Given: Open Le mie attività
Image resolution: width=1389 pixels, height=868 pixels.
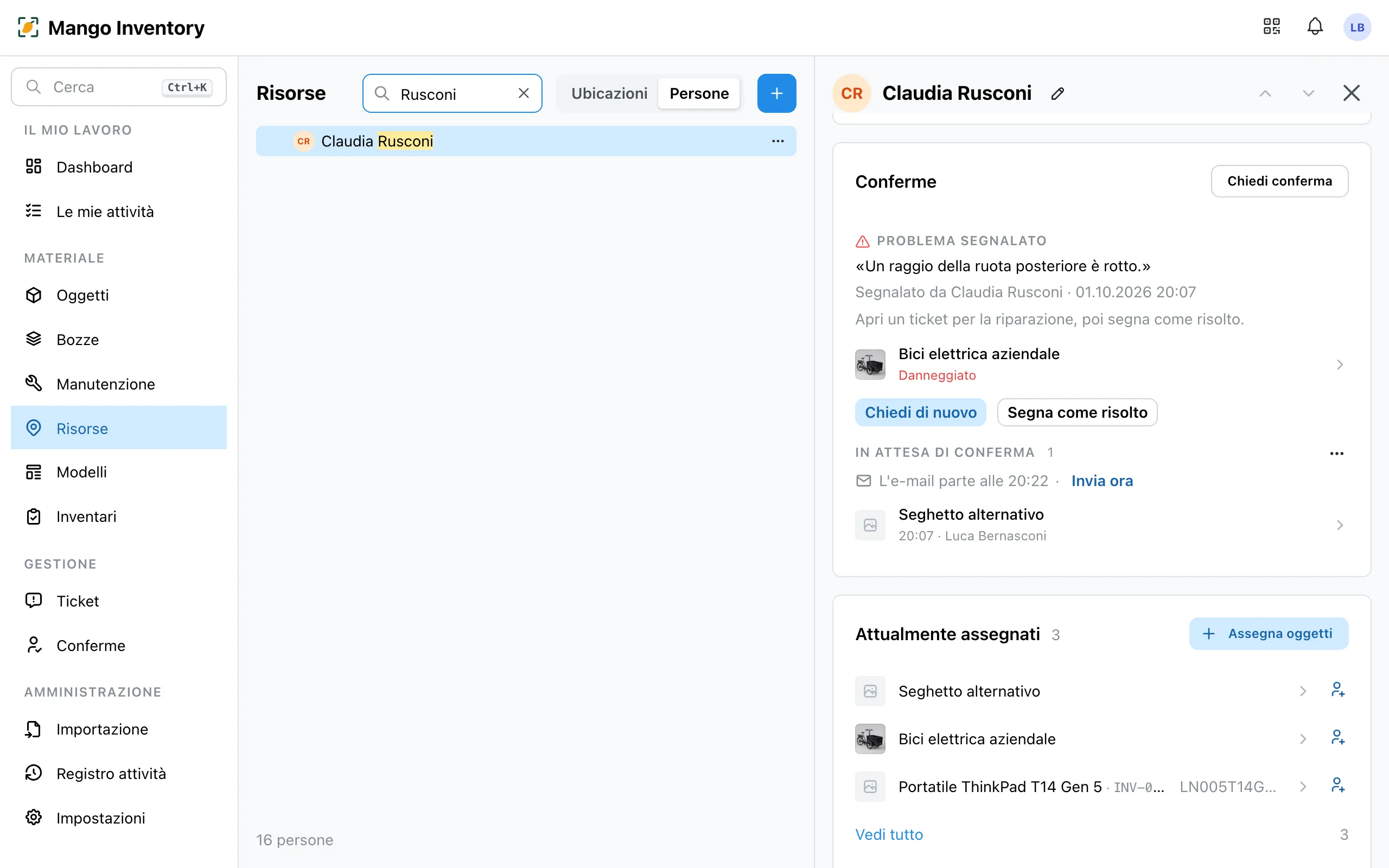Looking at the screenshot, I should [119, 211].
